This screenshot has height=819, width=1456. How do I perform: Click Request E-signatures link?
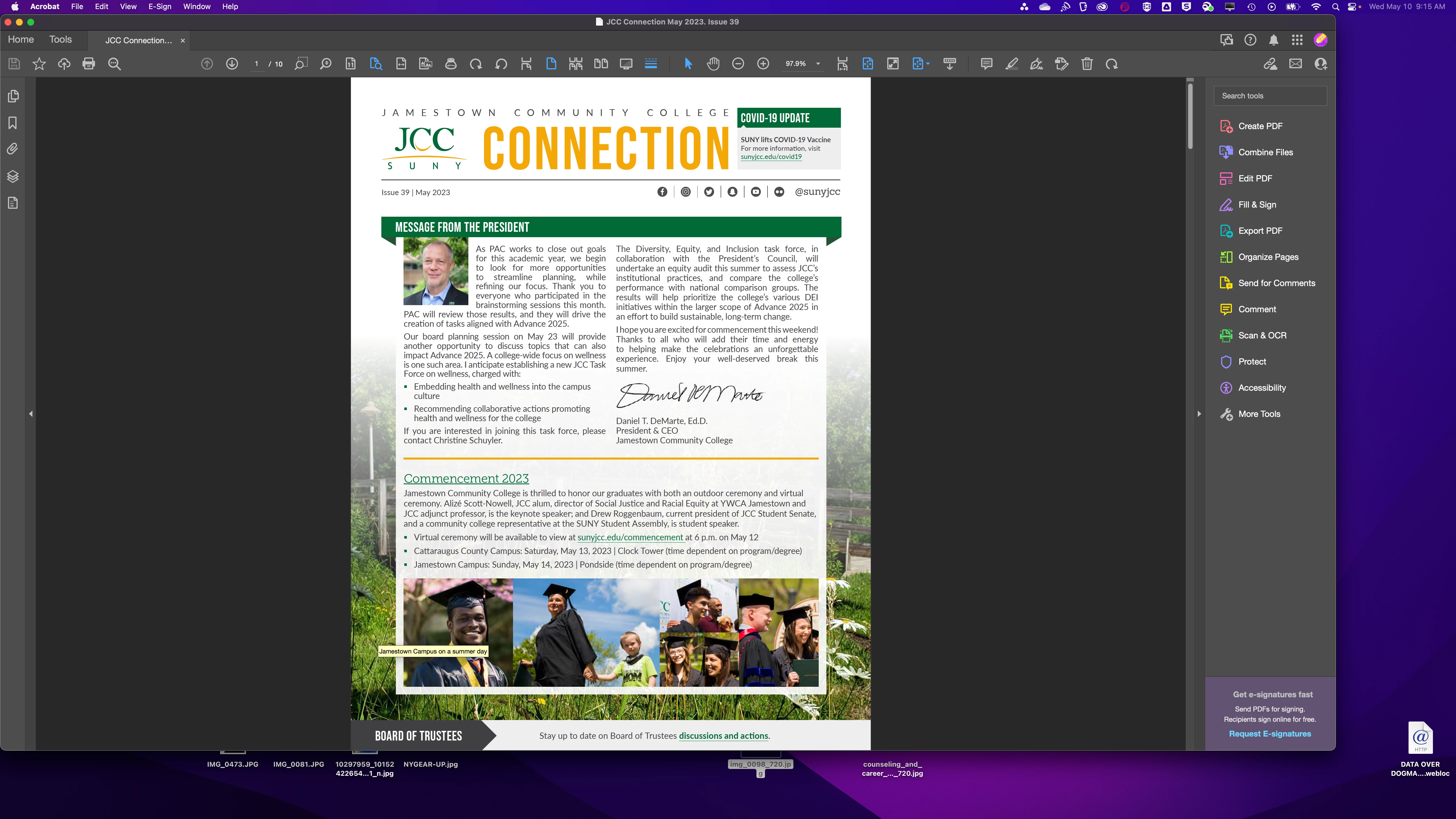pos(1270,734)
